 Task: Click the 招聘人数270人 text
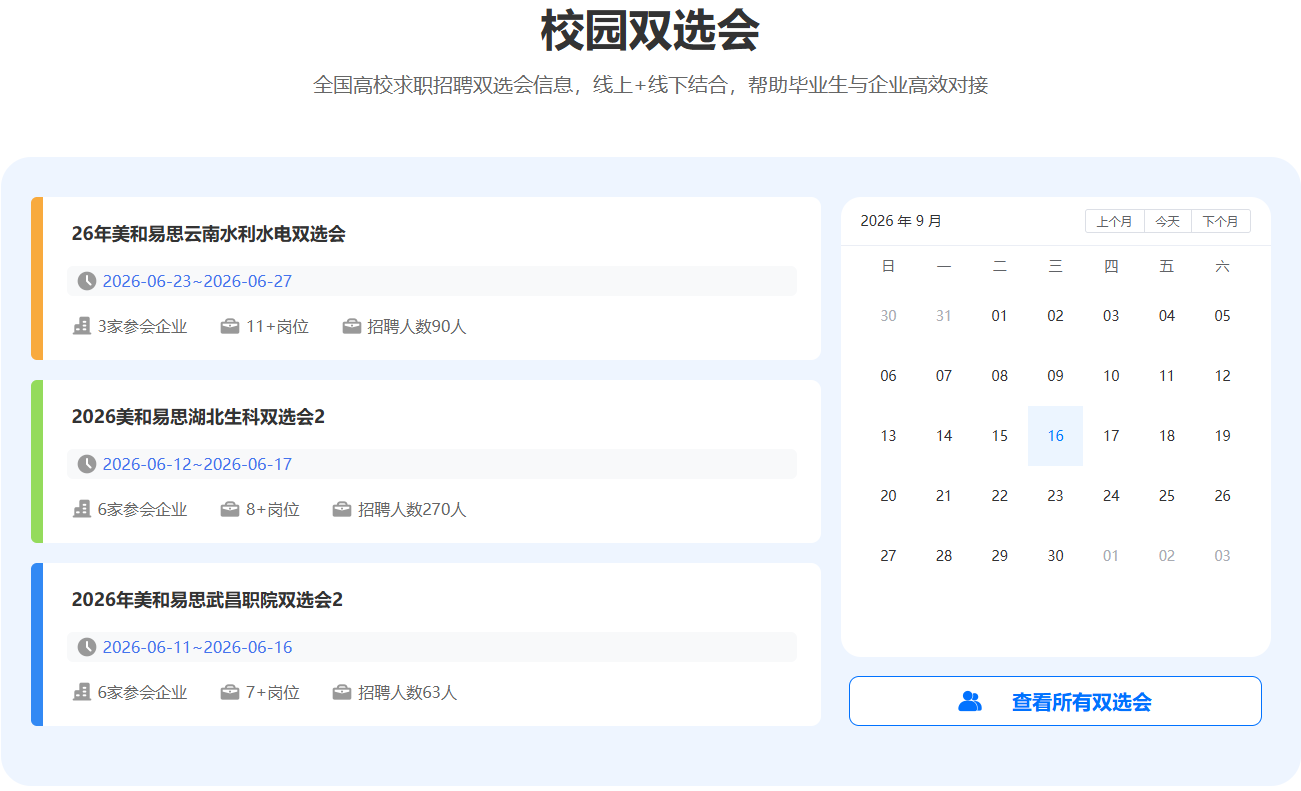pos(412,509)
